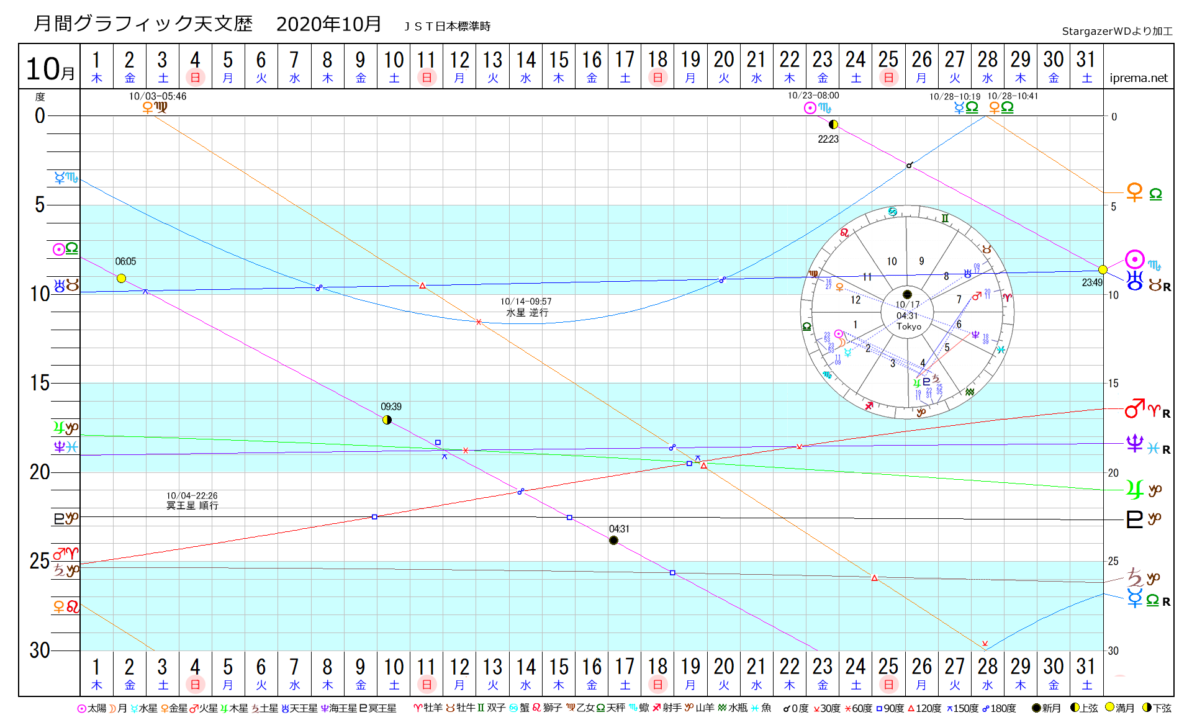Click the 水星 逆行 annotation dated 10/14-09:57

click(x=526, y=306)
